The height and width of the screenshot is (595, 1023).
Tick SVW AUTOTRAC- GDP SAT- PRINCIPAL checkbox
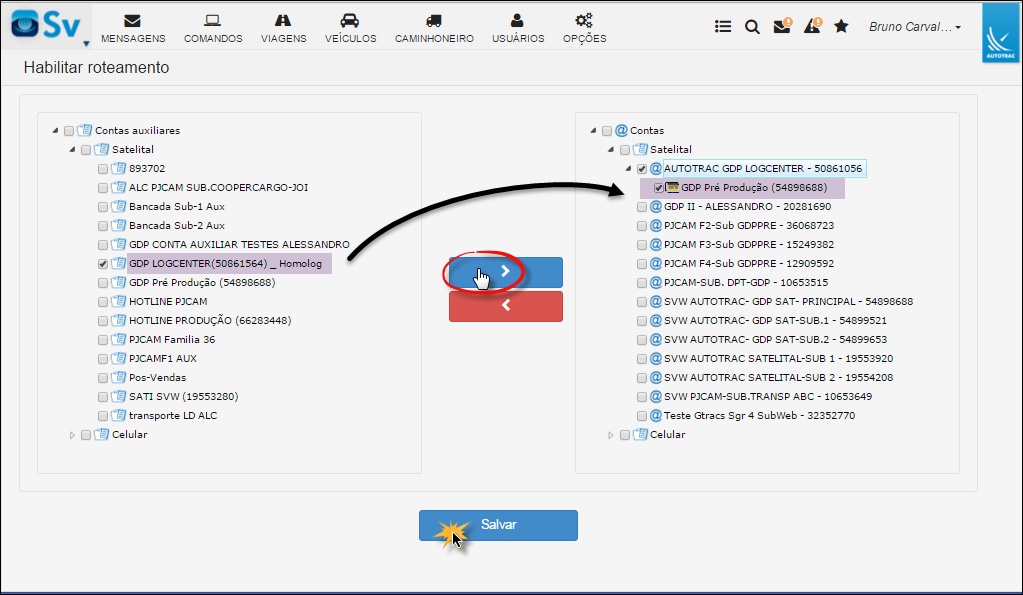click(641, 302)
